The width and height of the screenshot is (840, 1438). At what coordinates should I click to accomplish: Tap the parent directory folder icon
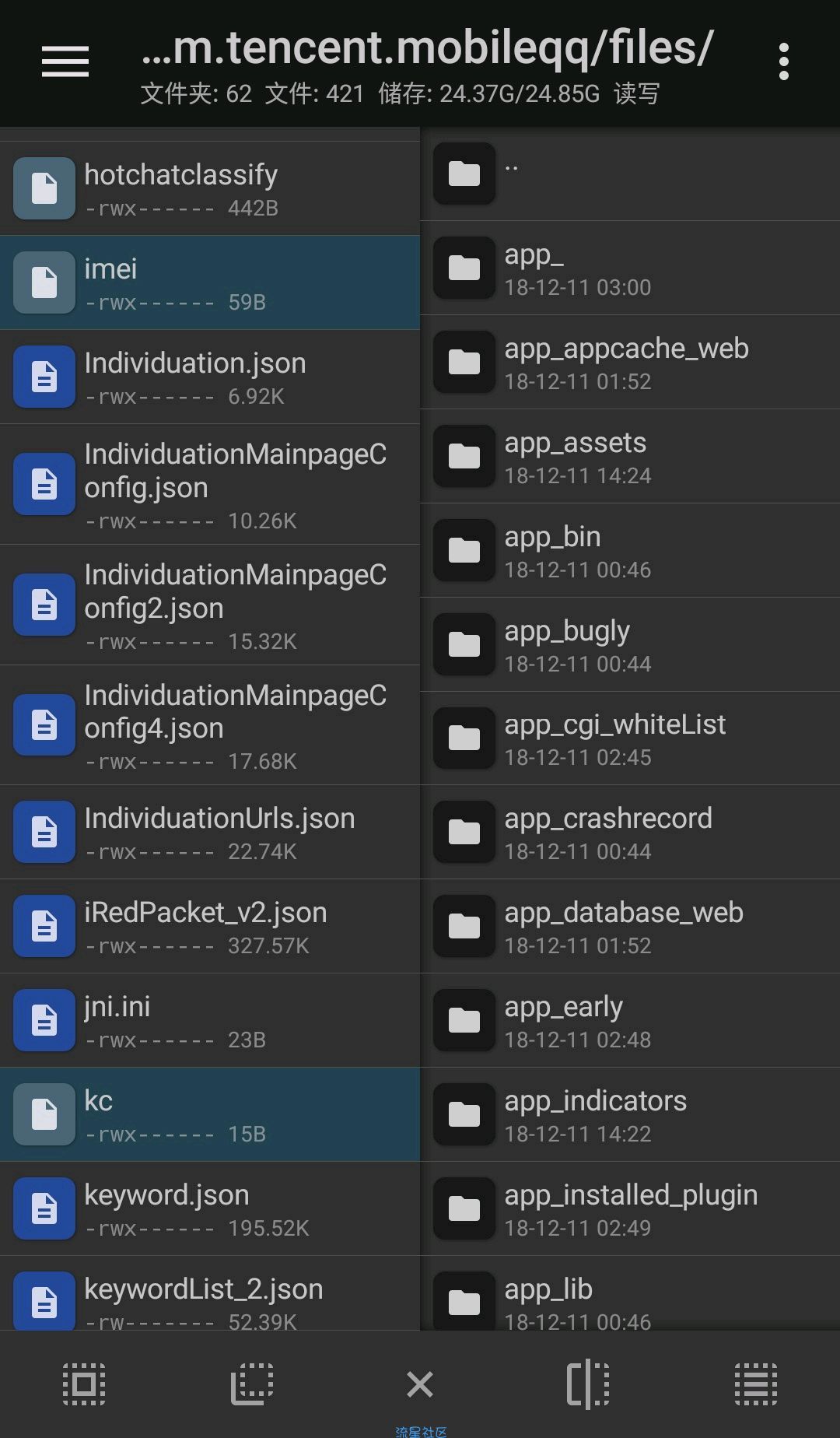pos(464,174)
